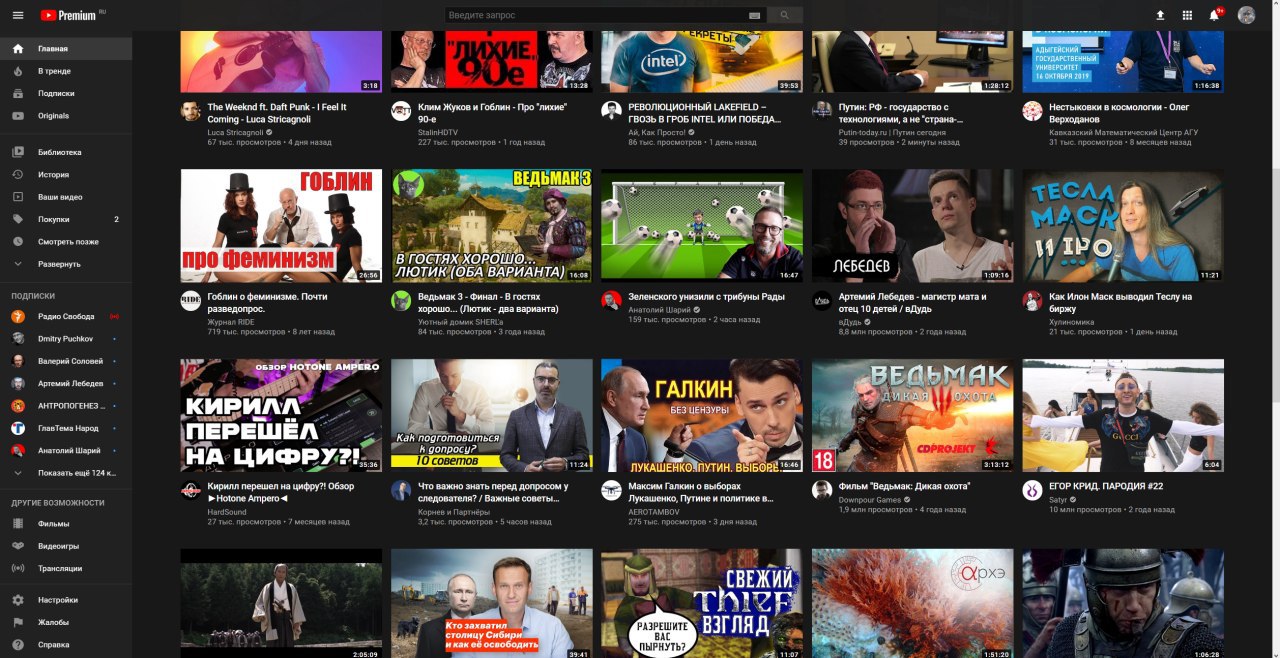Screen dimensions: 1280x658
Task: Open Настройки settings
Action: 66,600
